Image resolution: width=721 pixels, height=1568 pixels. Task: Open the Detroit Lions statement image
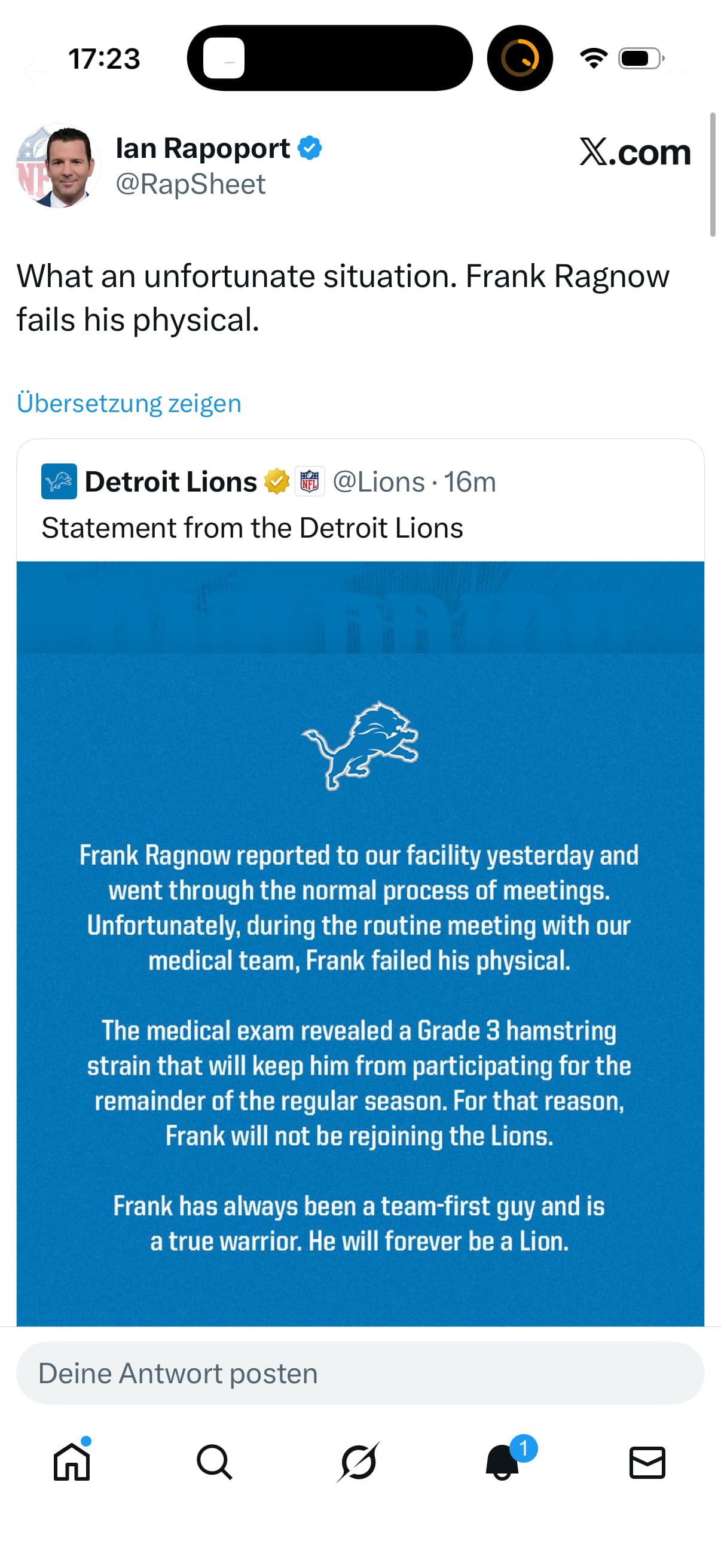(x=360, y=944)
